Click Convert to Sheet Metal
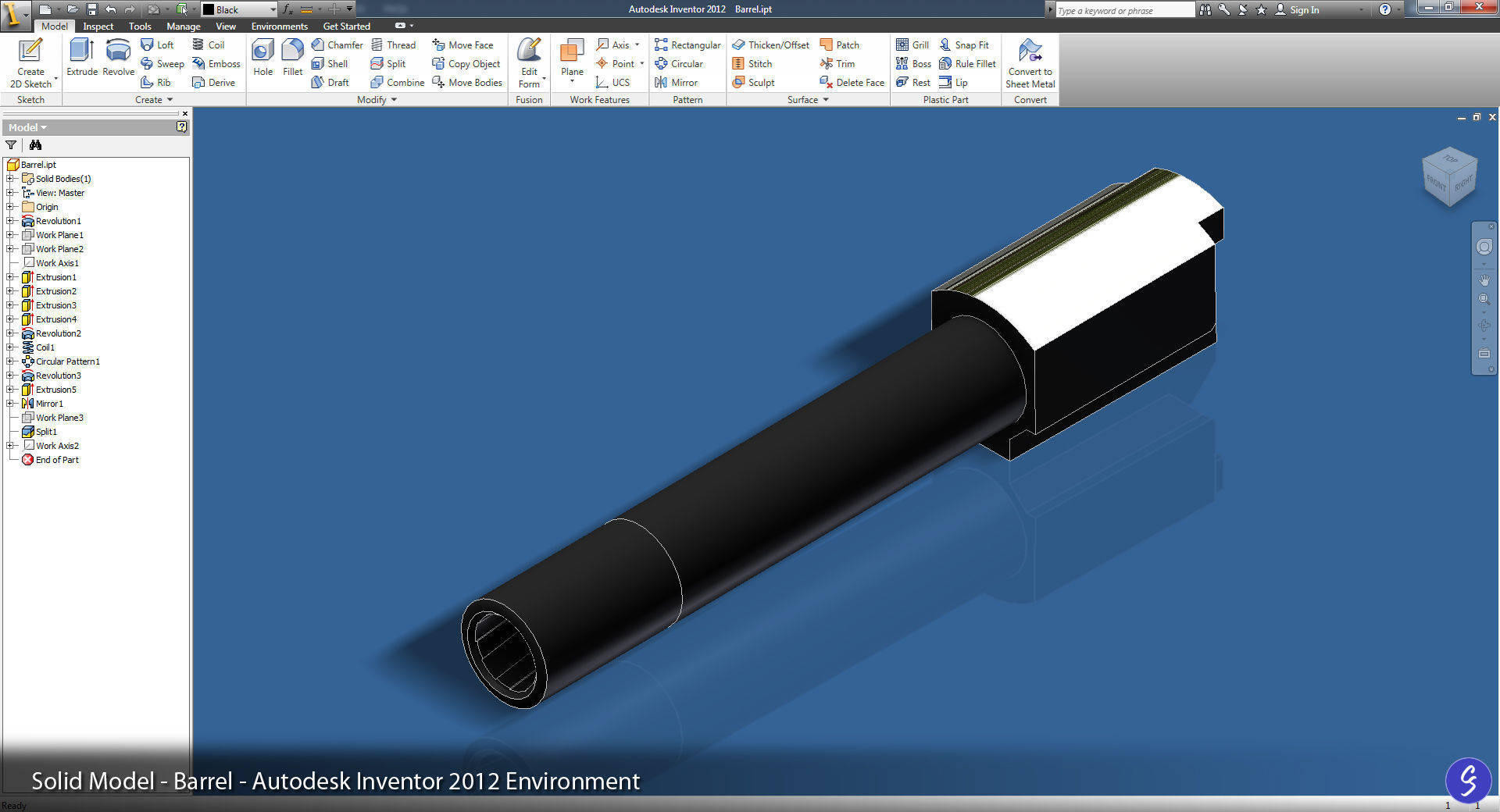 point(1030,62)
